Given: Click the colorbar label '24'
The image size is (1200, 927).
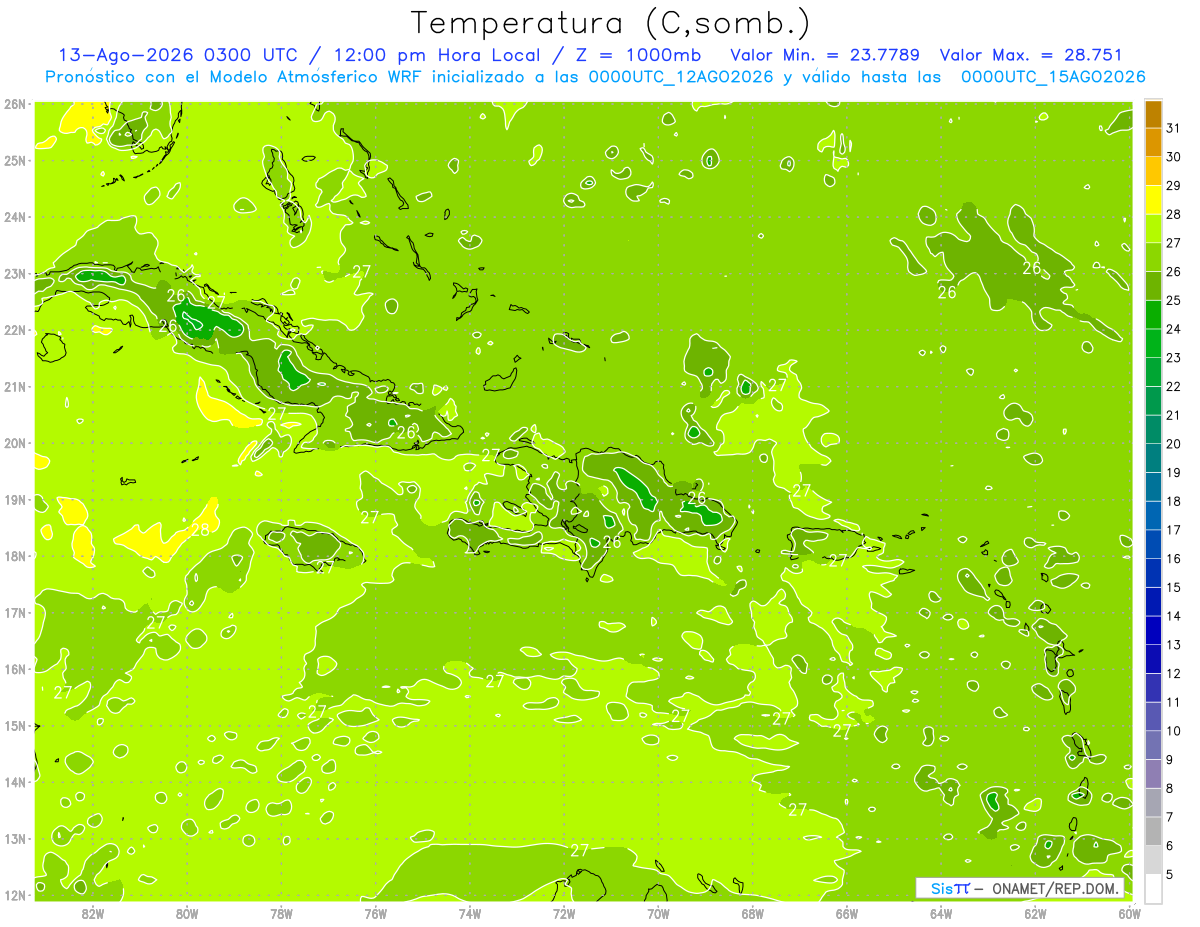Looking at the screenshot, I should (1174, 329).
